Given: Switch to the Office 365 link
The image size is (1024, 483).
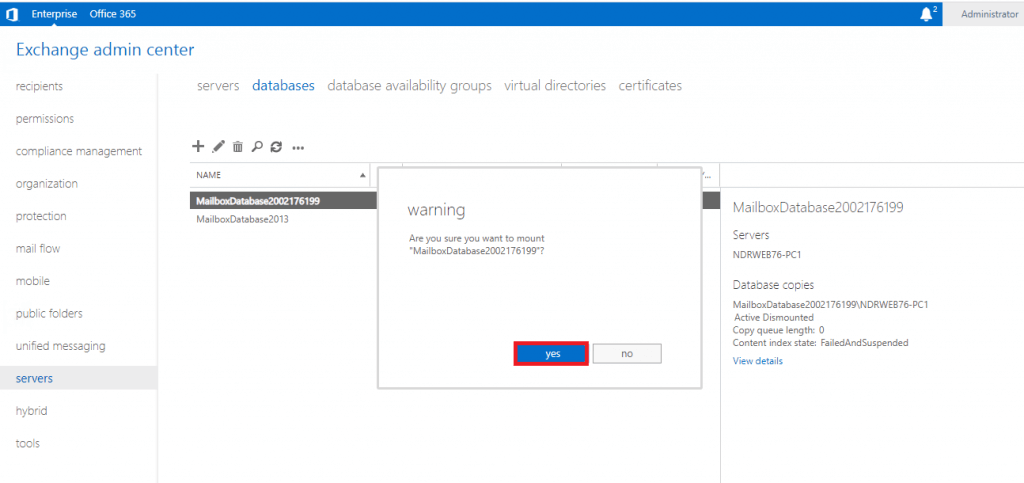Looking at the screenshot, I should click(112, 14).
